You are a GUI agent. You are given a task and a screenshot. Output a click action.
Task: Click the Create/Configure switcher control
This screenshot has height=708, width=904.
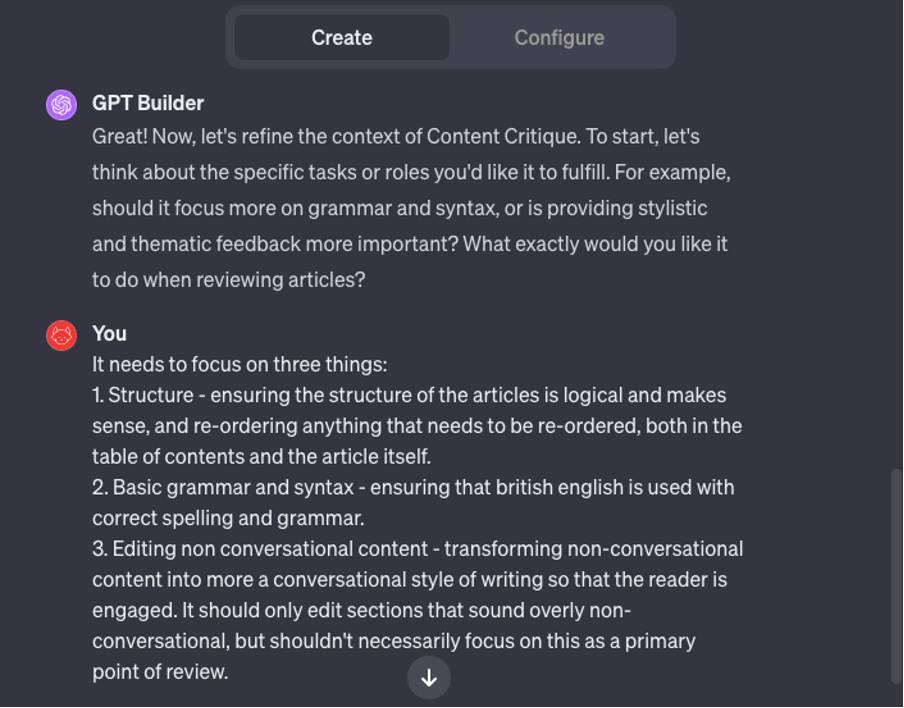(450, 37)
